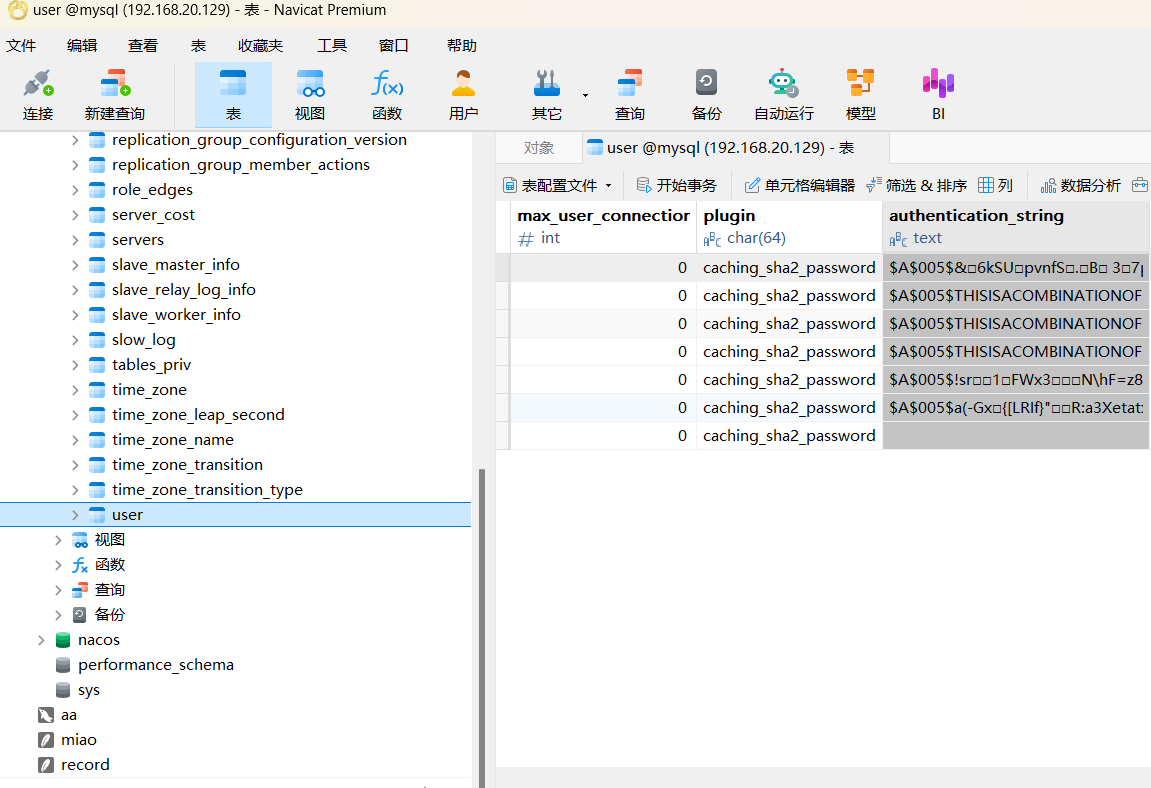Screen dimensions: 1151x788
Task: Click the plugin column header
Action: 789,227
